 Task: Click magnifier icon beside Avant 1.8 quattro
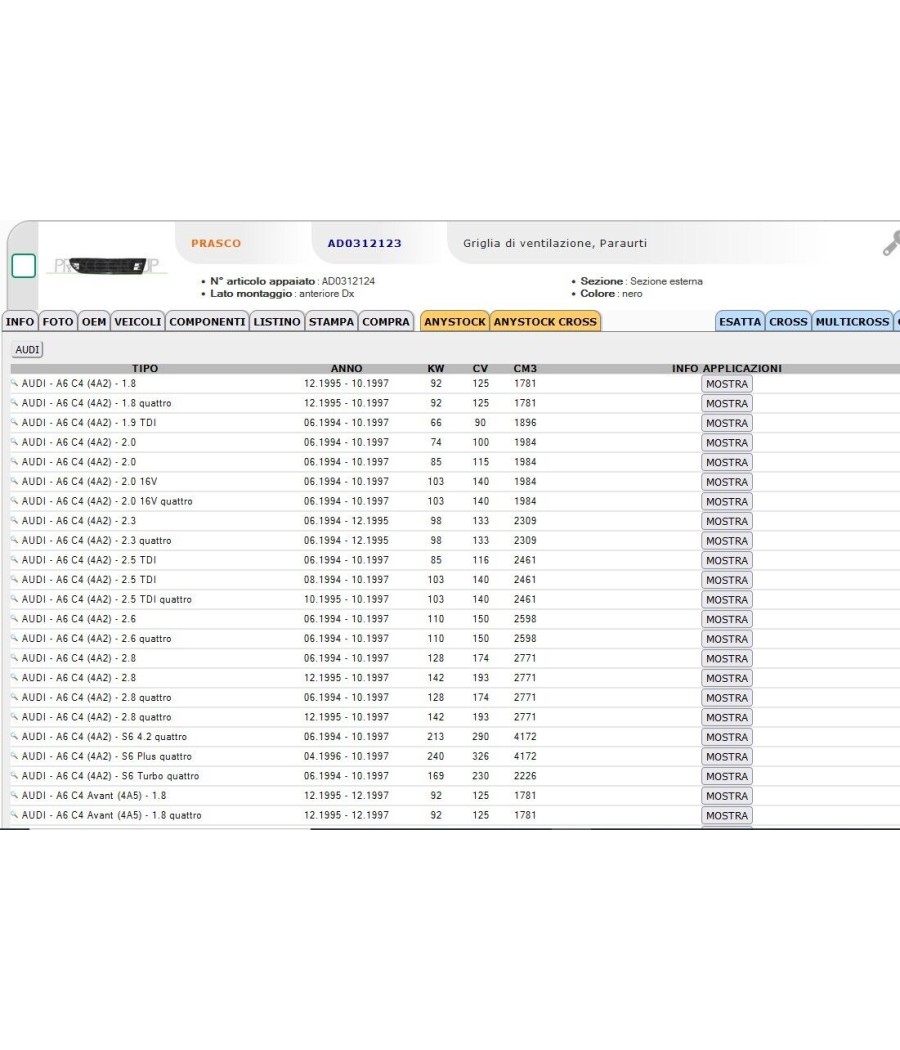click(x=14, y=814)
